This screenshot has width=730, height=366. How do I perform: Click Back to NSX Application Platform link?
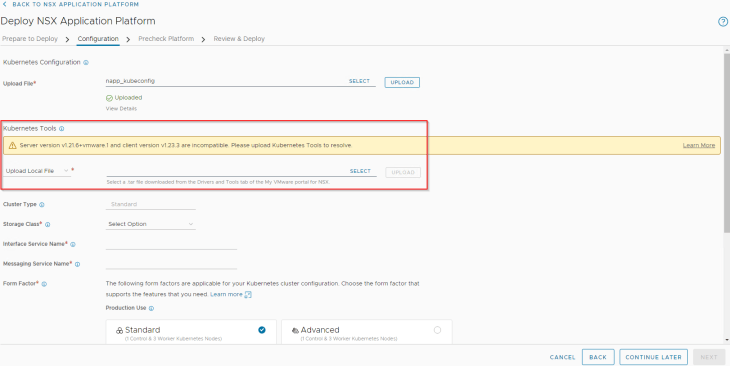point(75,4)
